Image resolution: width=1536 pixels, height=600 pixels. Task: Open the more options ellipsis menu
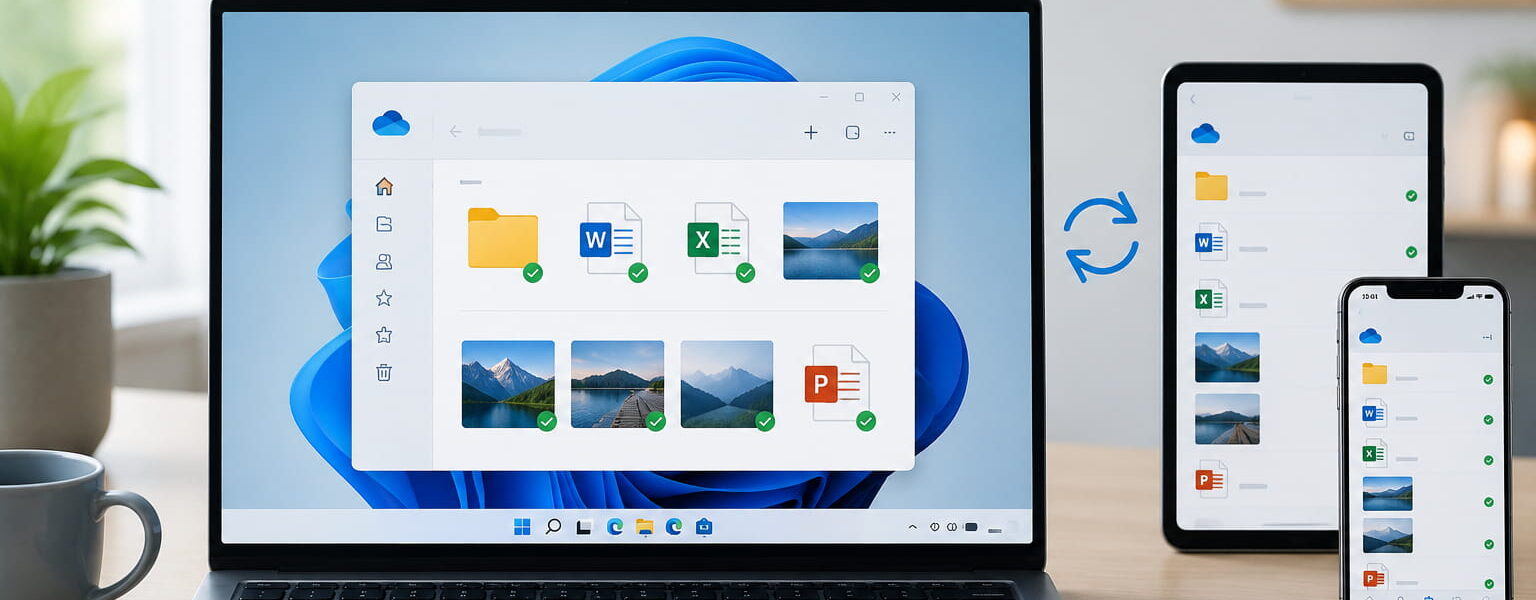[890, 132]
